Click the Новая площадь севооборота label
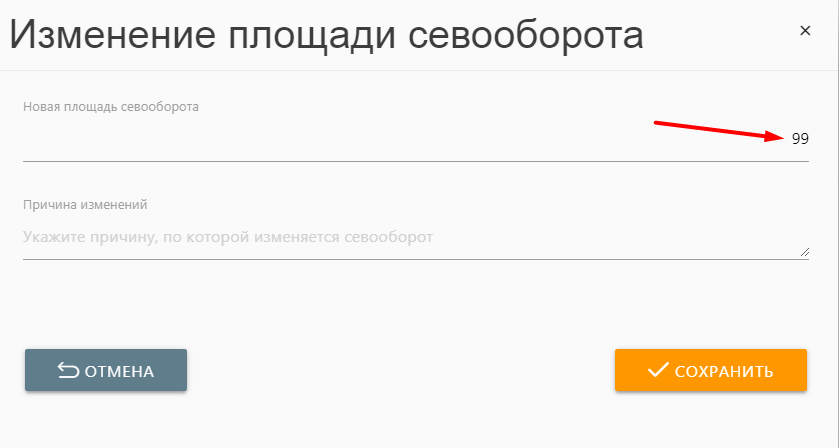Screen dimensions: 839x448 (x=111, y=106)
